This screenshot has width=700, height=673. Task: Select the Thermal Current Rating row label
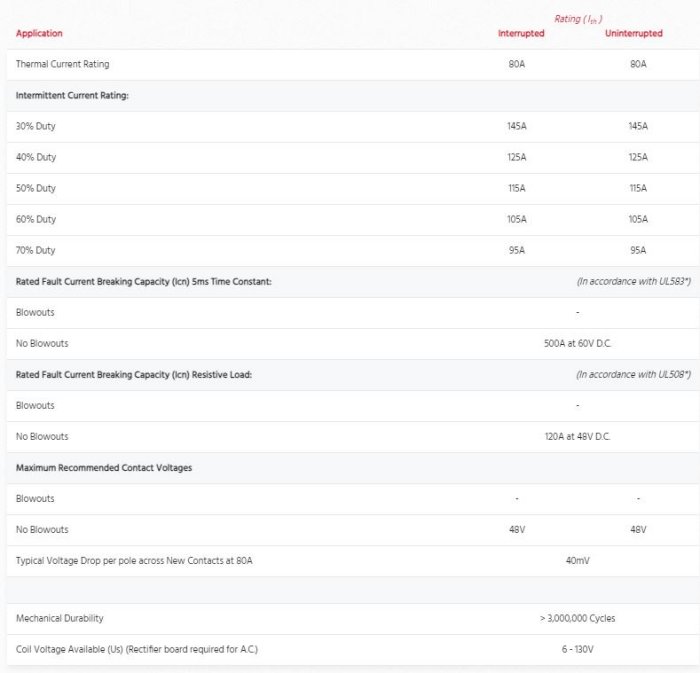63,65
